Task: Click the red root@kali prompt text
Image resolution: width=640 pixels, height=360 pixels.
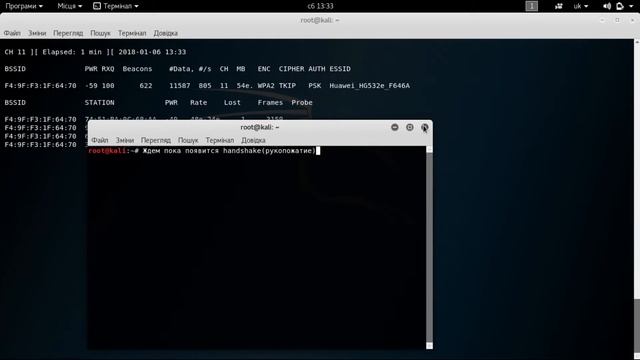Action: [107, 151]
